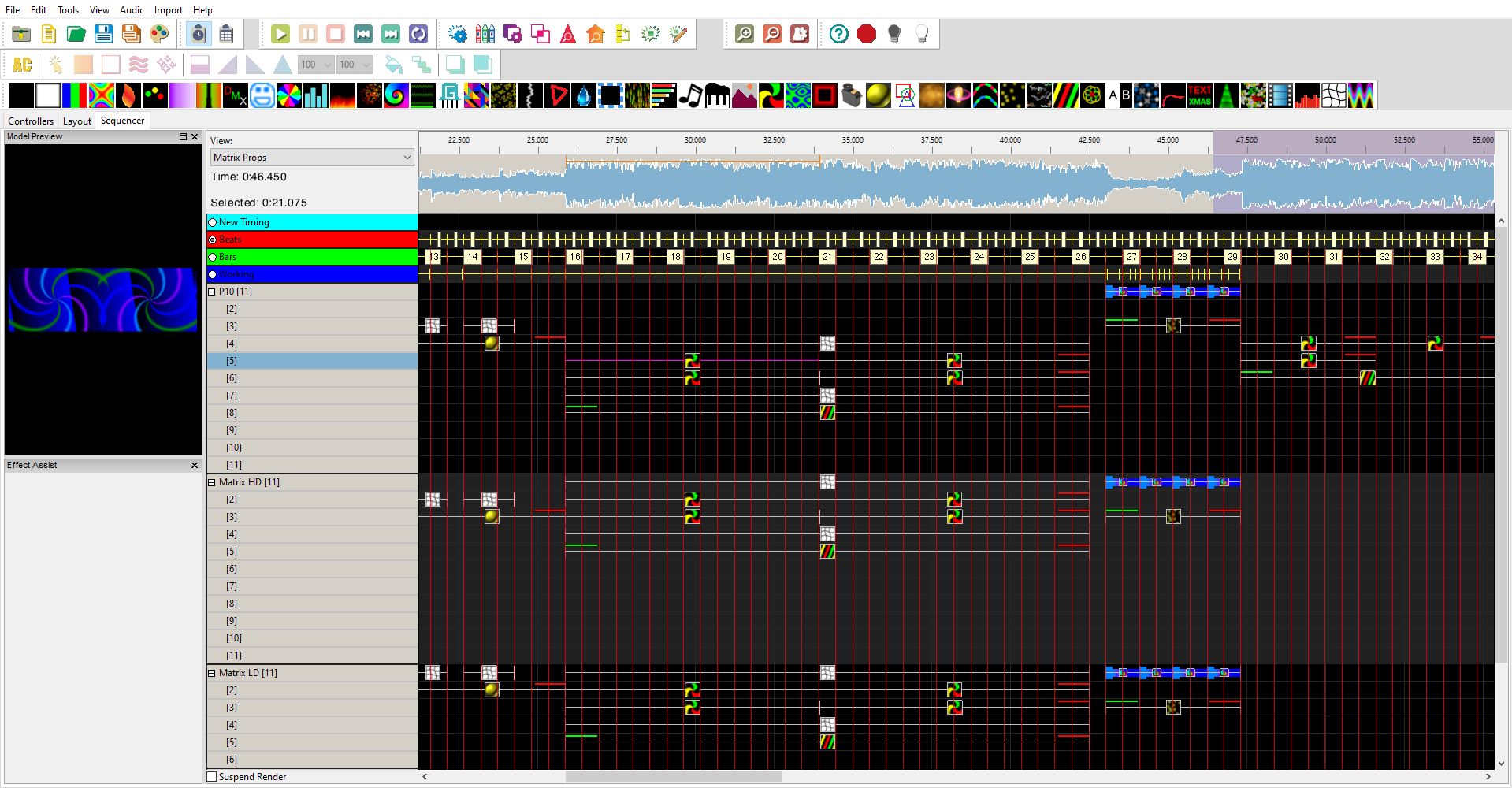Click the red stop sign icon
The height and width of the screenshot is (788, 1512).
(867, 34)
